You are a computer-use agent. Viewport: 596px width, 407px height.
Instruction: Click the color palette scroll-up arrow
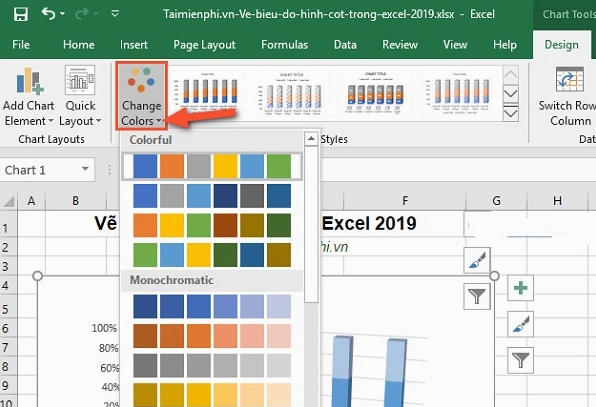click(311, 139)
